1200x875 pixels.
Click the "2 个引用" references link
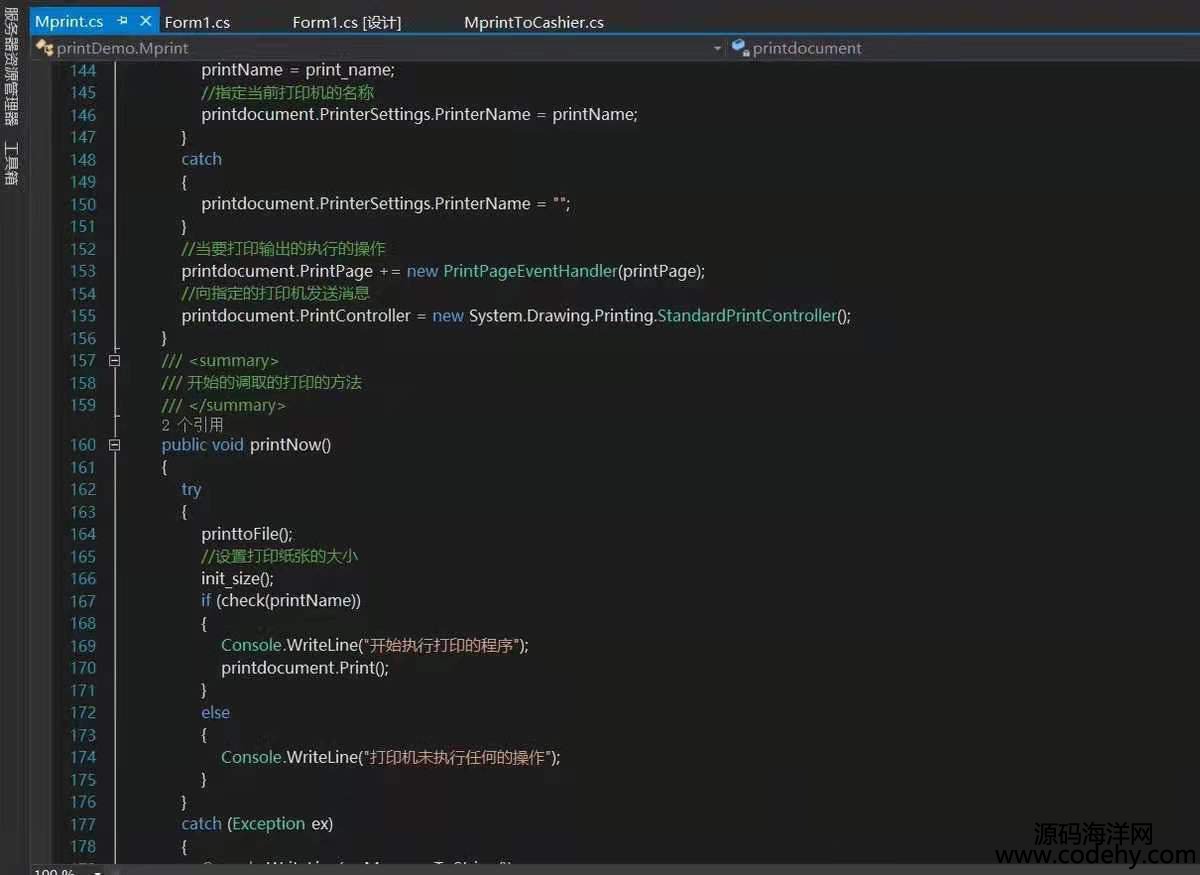(x=192, y=424)
